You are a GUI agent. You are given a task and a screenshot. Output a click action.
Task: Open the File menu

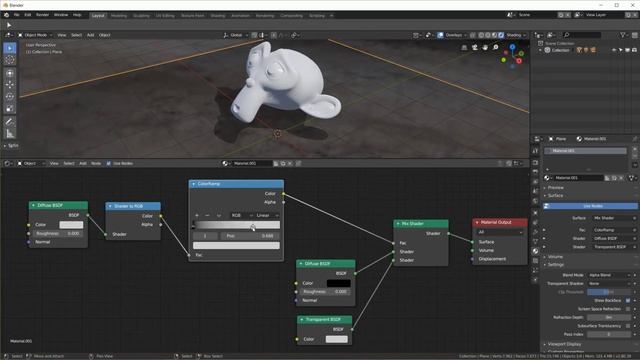[16, 15]
